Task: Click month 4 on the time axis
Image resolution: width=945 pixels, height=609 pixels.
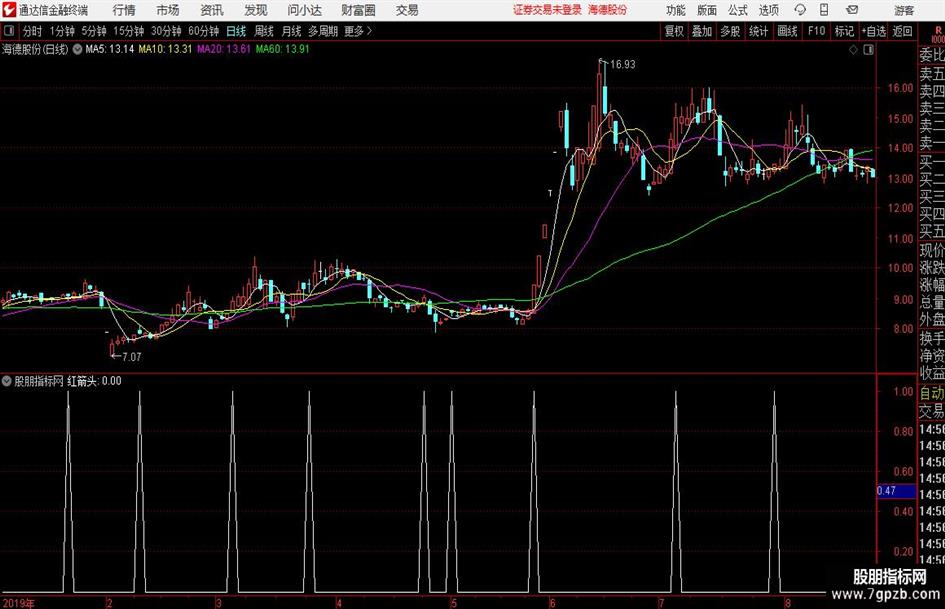Action: point(339,603)
